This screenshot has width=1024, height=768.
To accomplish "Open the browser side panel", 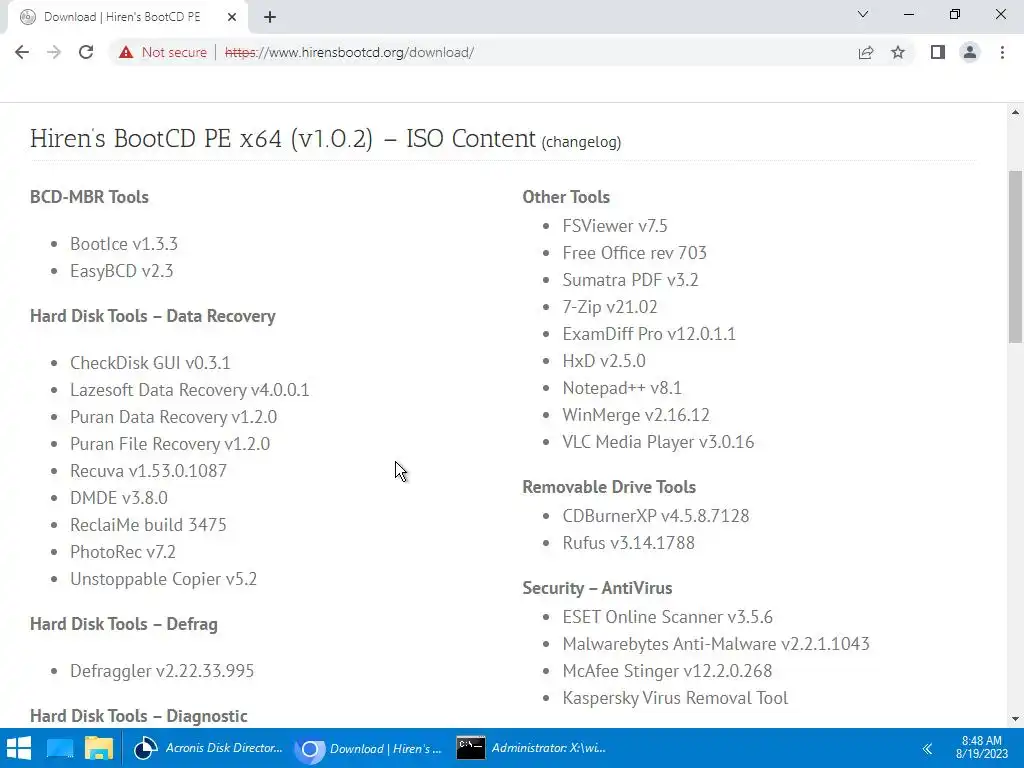I will 938,52.
